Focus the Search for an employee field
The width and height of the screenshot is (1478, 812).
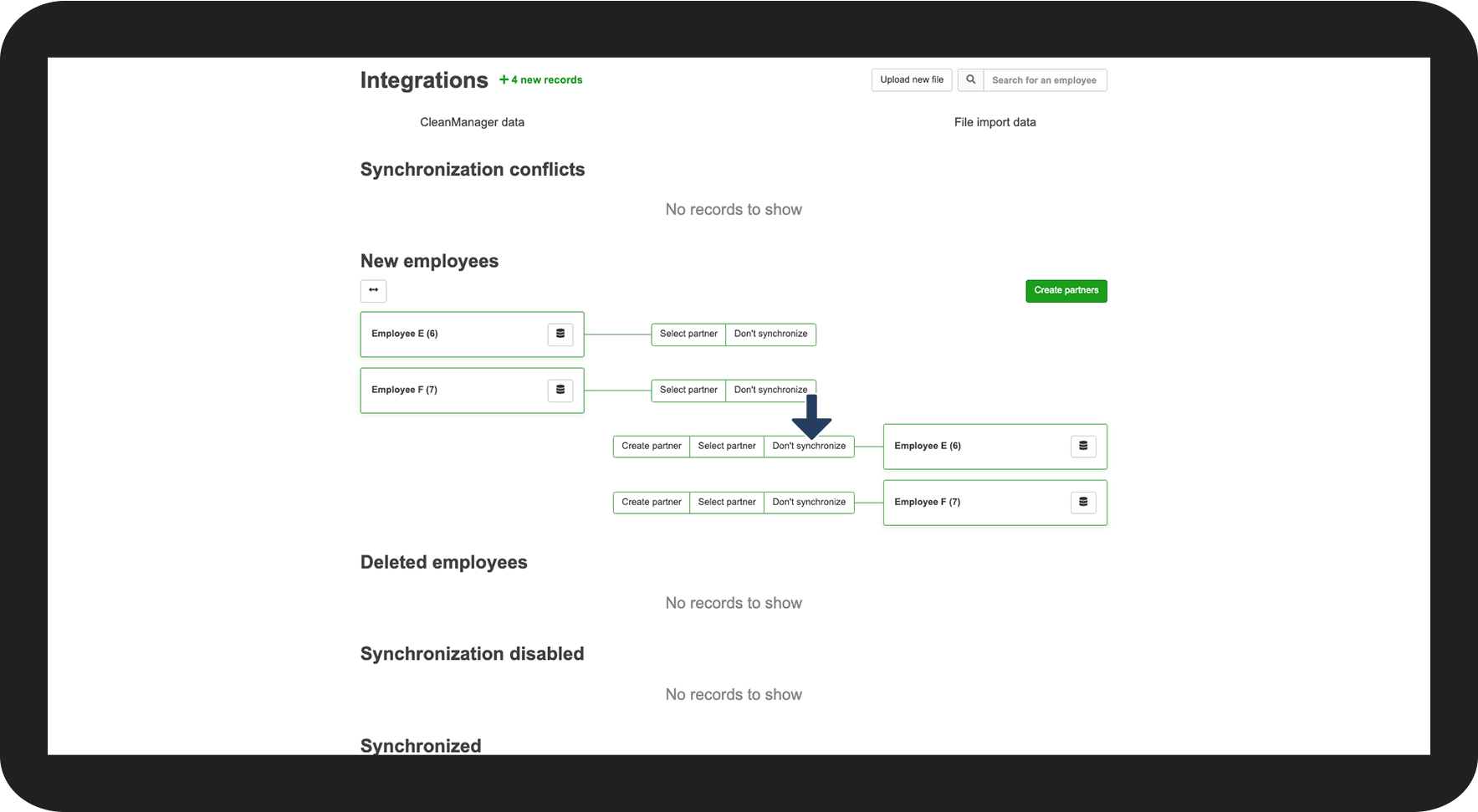click(x=1045, y=80)
